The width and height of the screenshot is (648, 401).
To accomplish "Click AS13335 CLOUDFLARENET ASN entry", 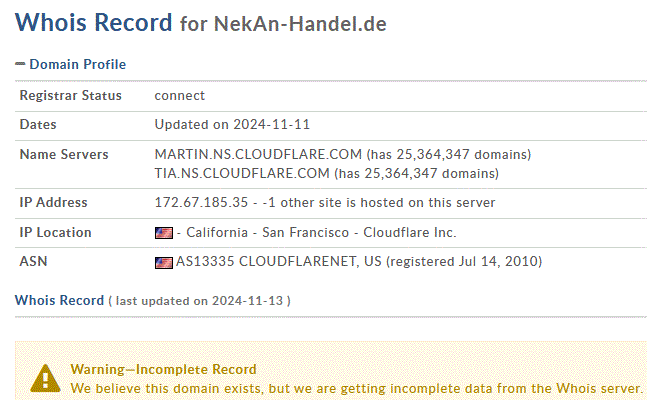I will [266, 261].
